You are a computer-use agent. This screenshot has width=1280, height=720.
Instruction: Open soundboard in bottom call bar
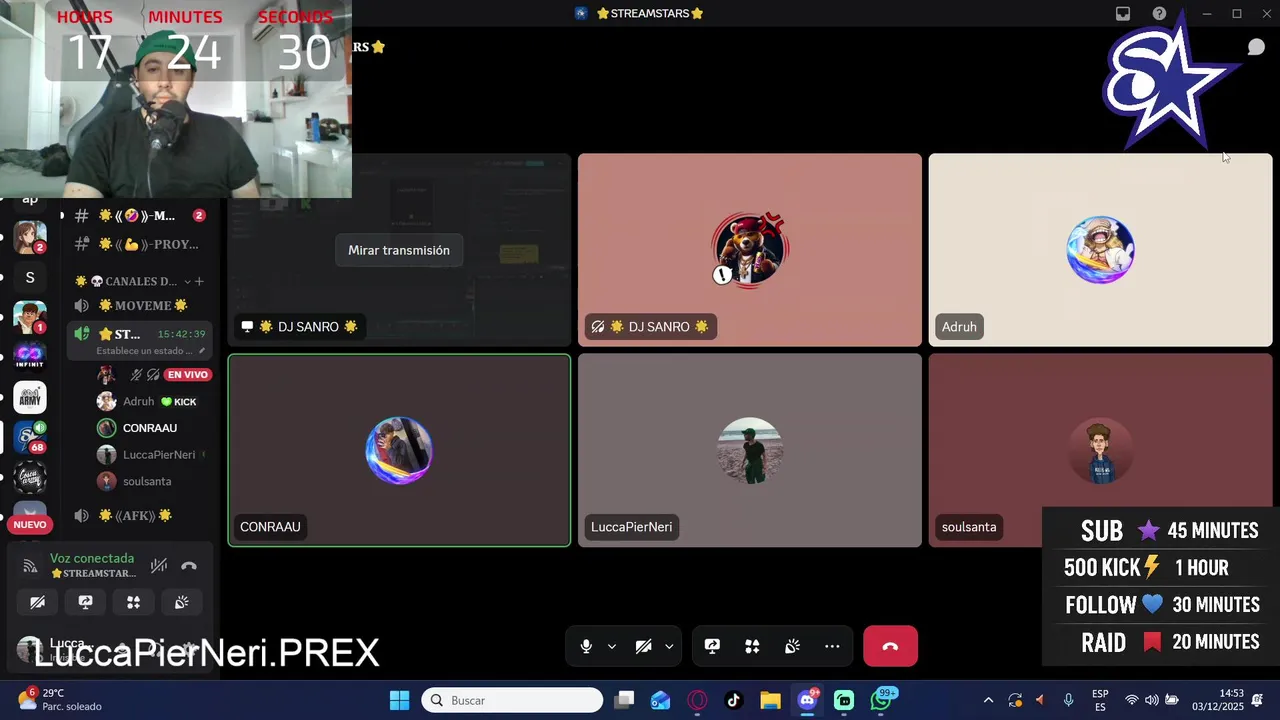[792, 647]
